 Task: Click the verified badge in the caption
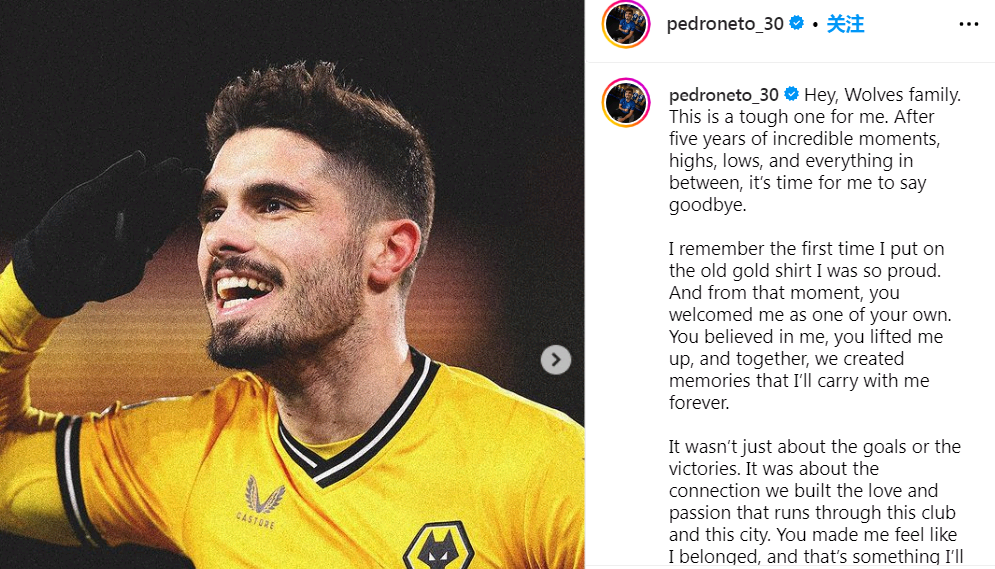tap(791, 95)
